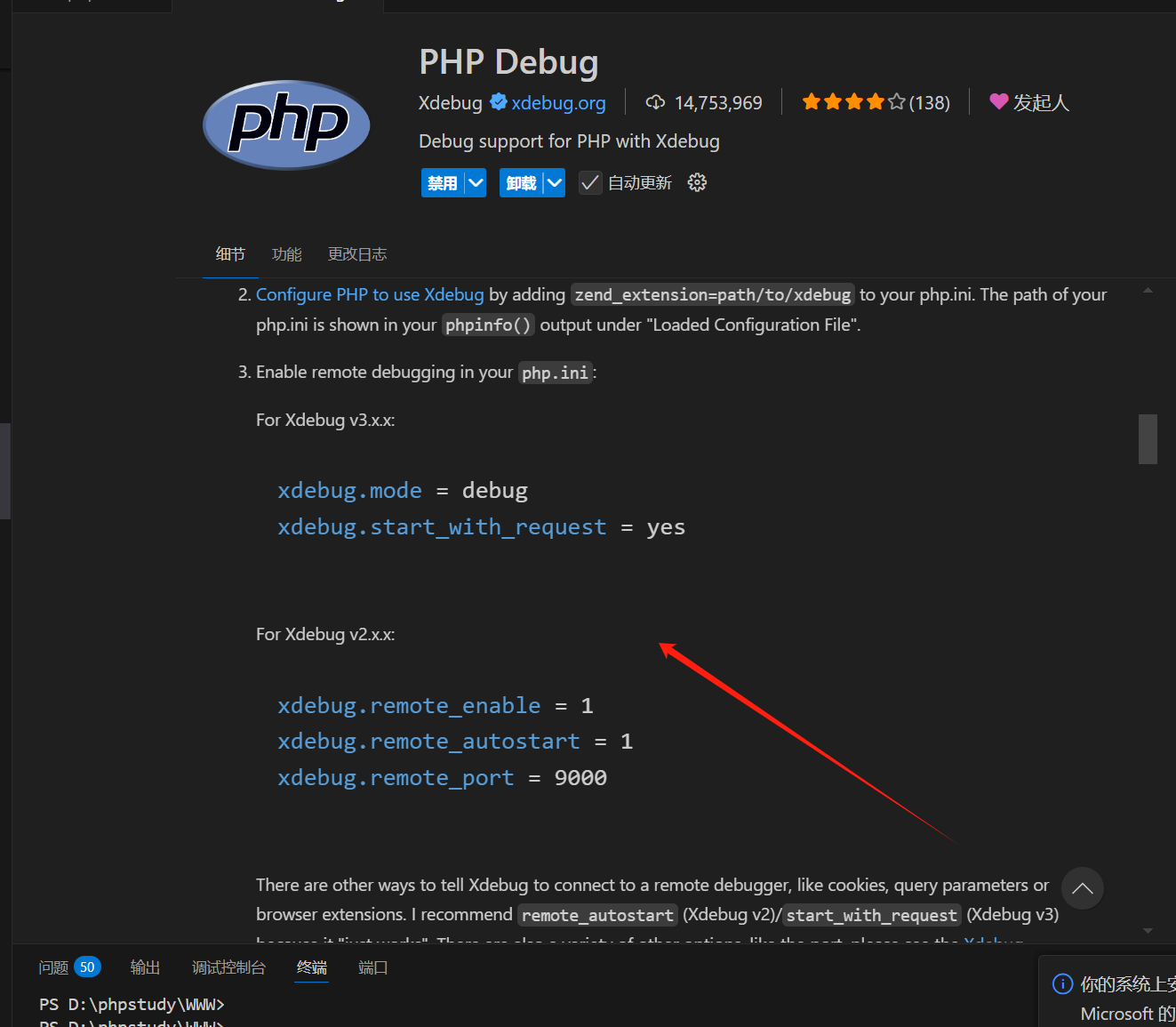Click the xdebug.remote_port = 9000 line
The image size is (1176, 1027).
tap(442, 778)
